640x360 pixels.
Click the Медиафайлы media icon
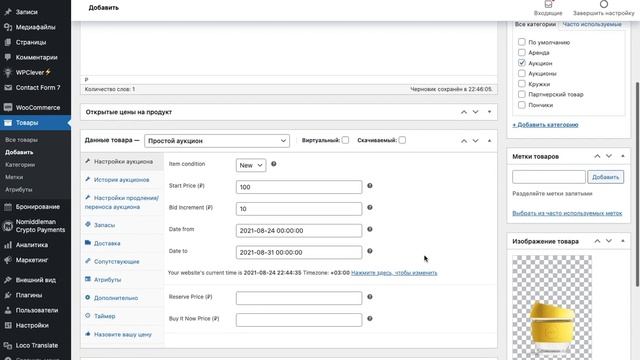(8, 27)
